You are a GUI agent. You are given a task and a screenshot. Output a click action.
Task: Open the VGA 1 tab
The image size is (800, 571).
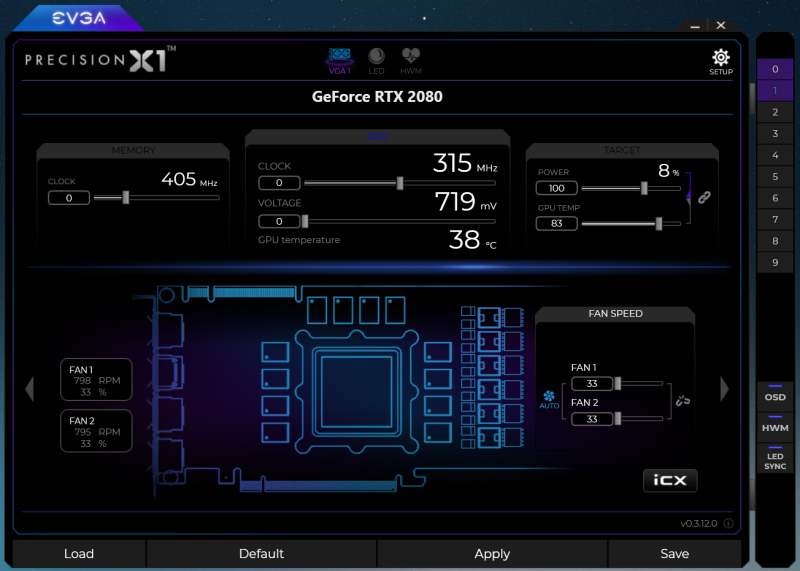(339, 61)
